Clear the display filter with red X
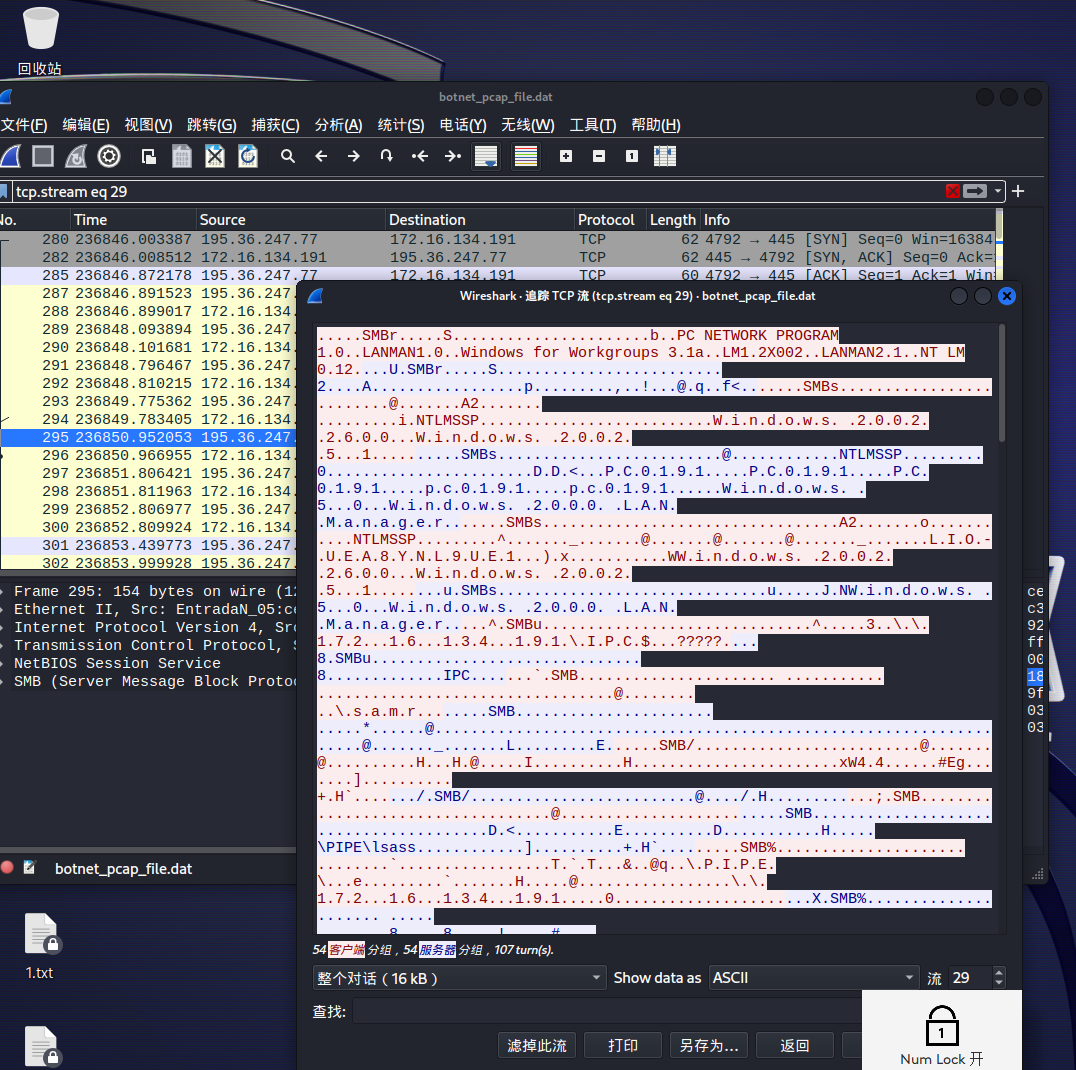Image resolution: width=1076 pixels, height=1070 pixels. click(x=952, y=191)
